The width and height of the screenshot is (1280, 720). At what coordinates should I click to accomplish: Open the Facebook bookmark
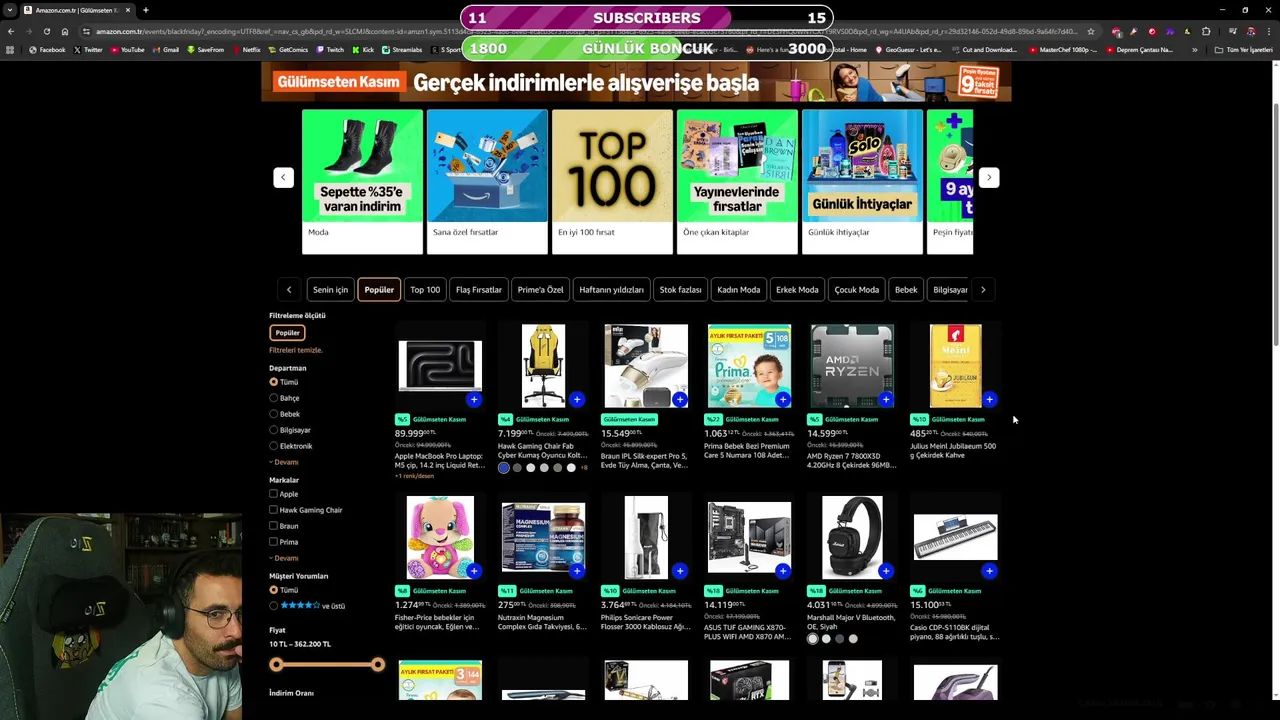point(47,50)
